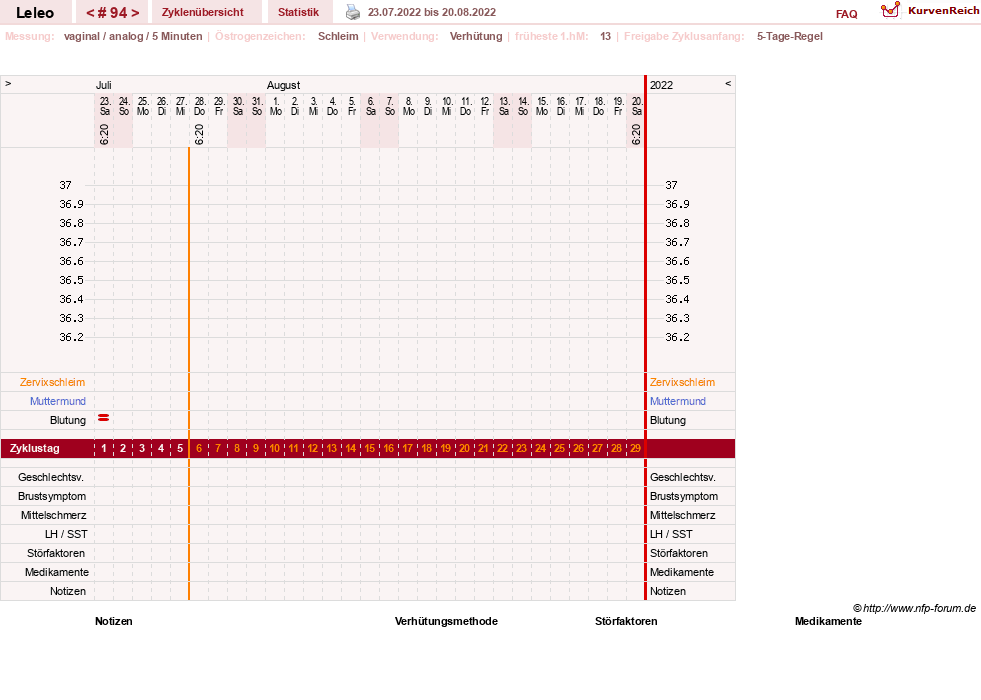Click the 6:20 time on 23 July
This screenshot has width=981, height=700.
104,134
